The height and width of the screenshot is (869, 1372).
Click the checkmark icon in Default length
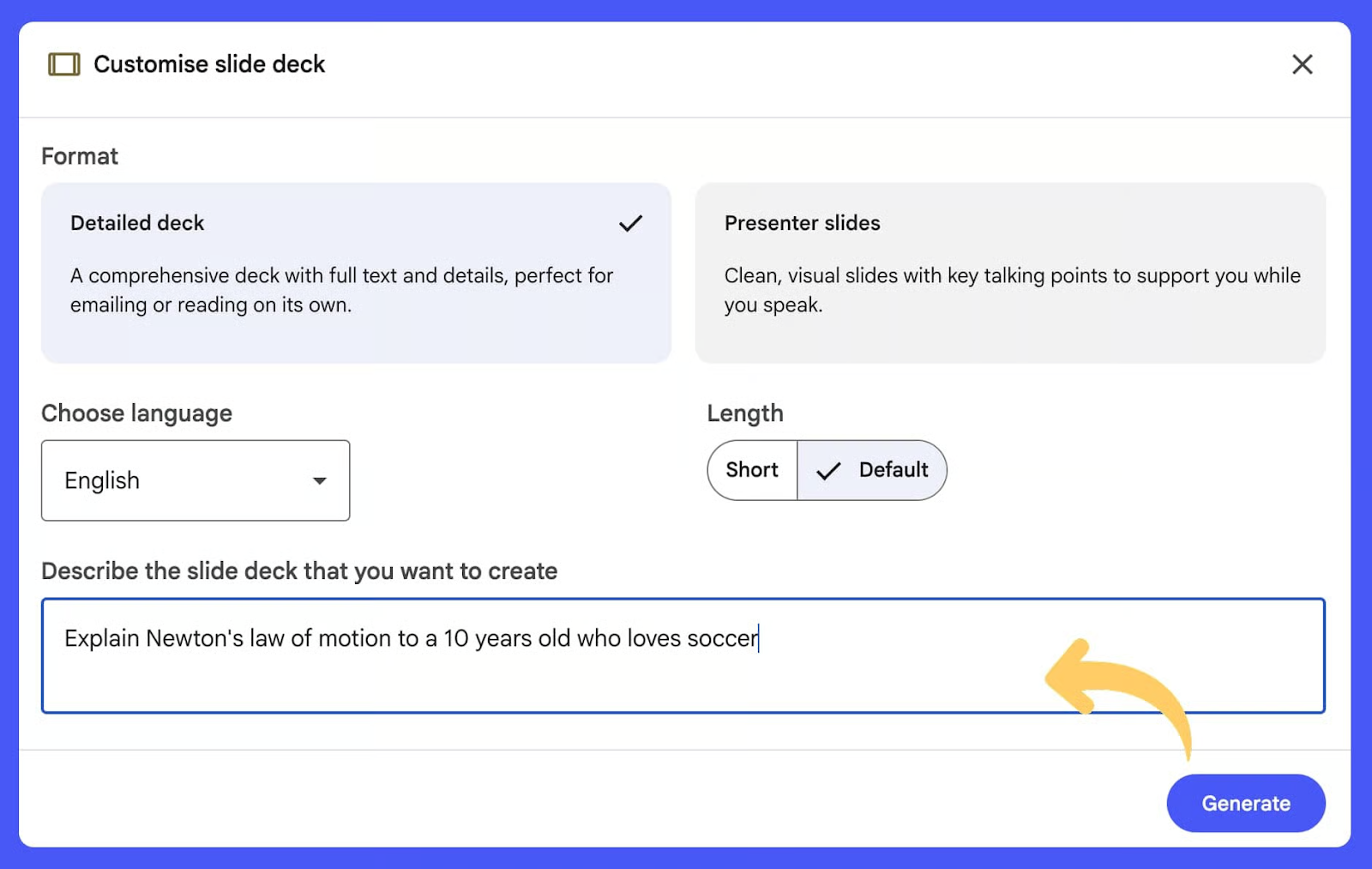[x=828, y=471]
